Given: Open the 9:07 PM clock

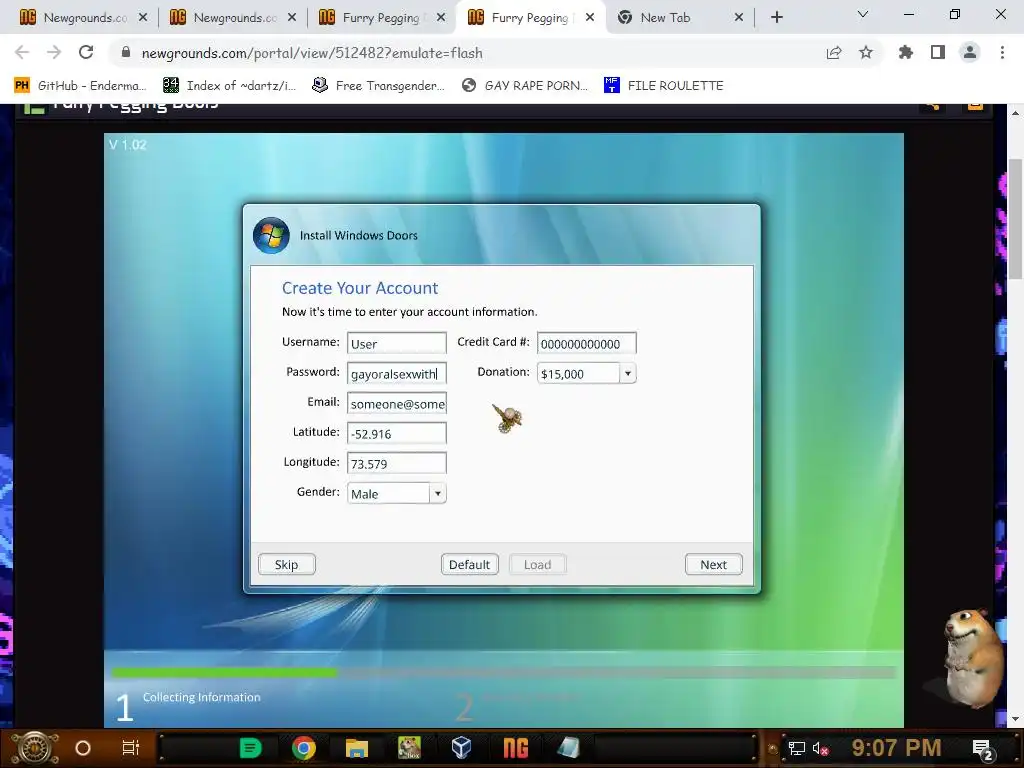Looking at the screenshot, I should (x=897, y=748).
